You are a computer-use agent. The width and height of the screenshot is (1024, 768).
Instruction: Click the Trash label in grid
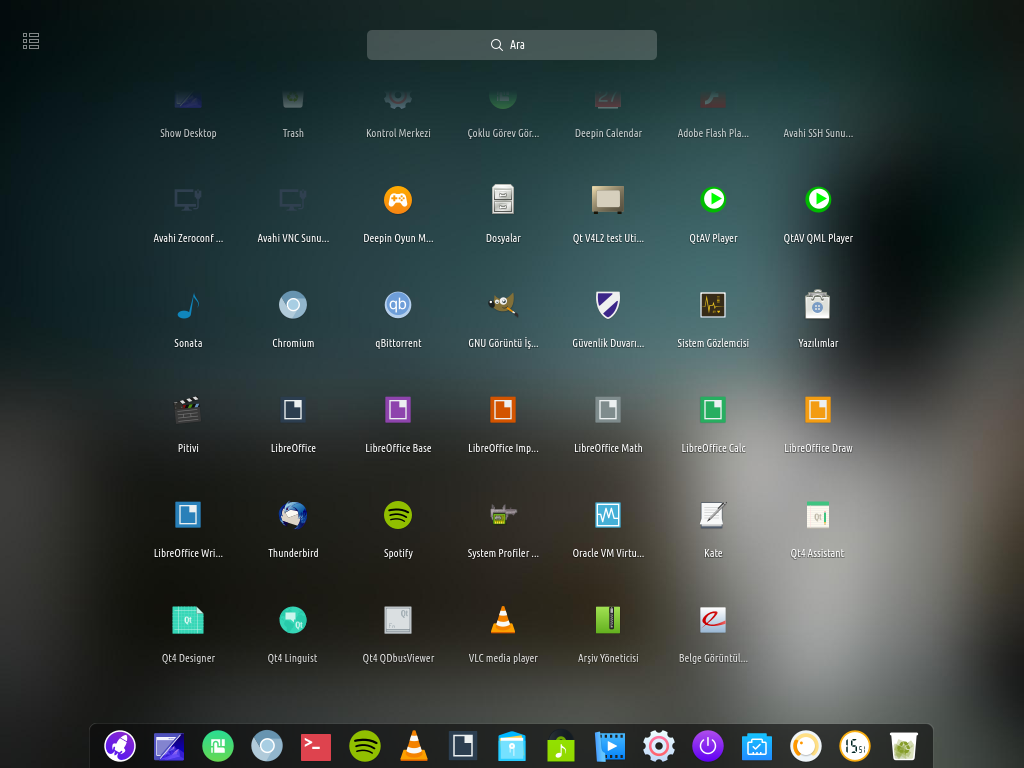coord(293,133)
